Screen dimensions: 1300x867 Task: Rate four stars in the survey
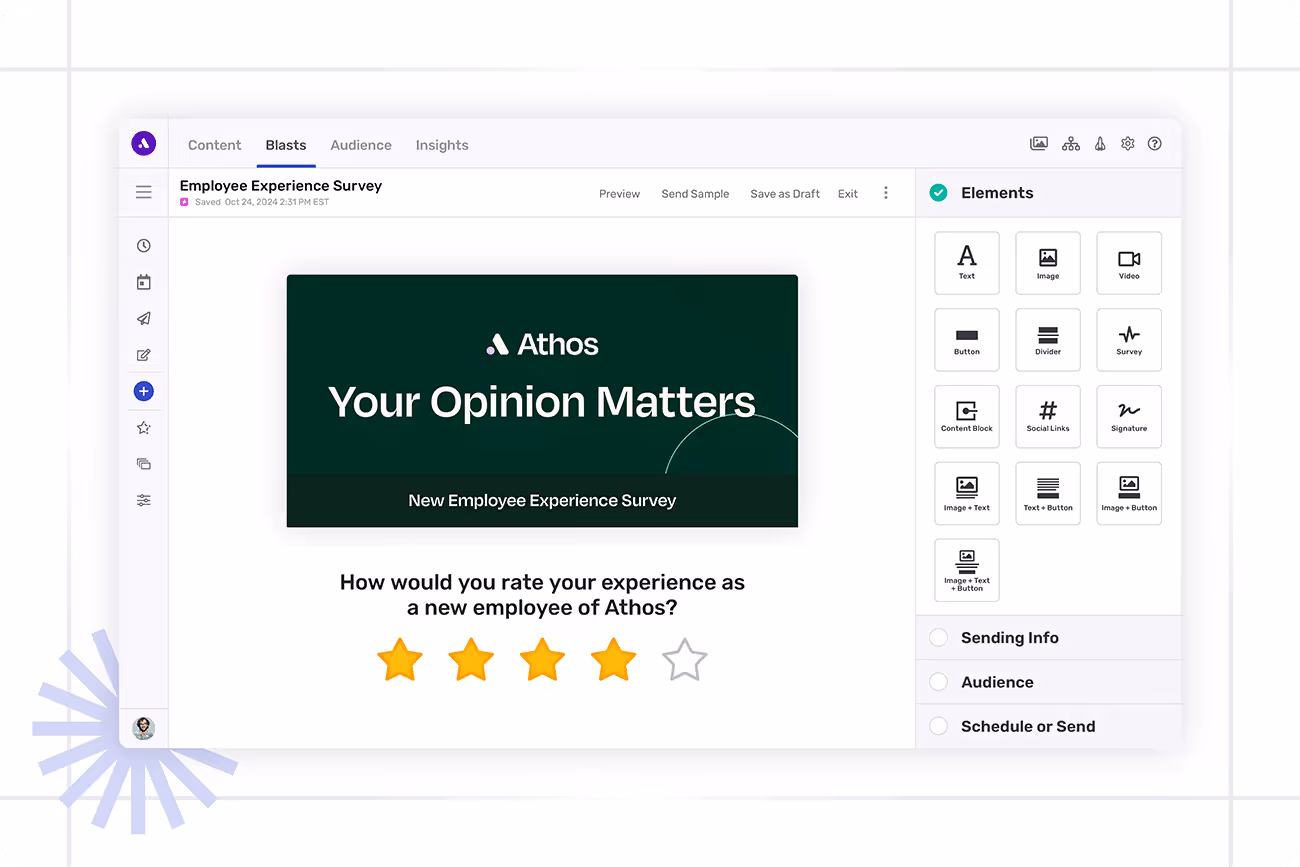click(x=613, y=660)
